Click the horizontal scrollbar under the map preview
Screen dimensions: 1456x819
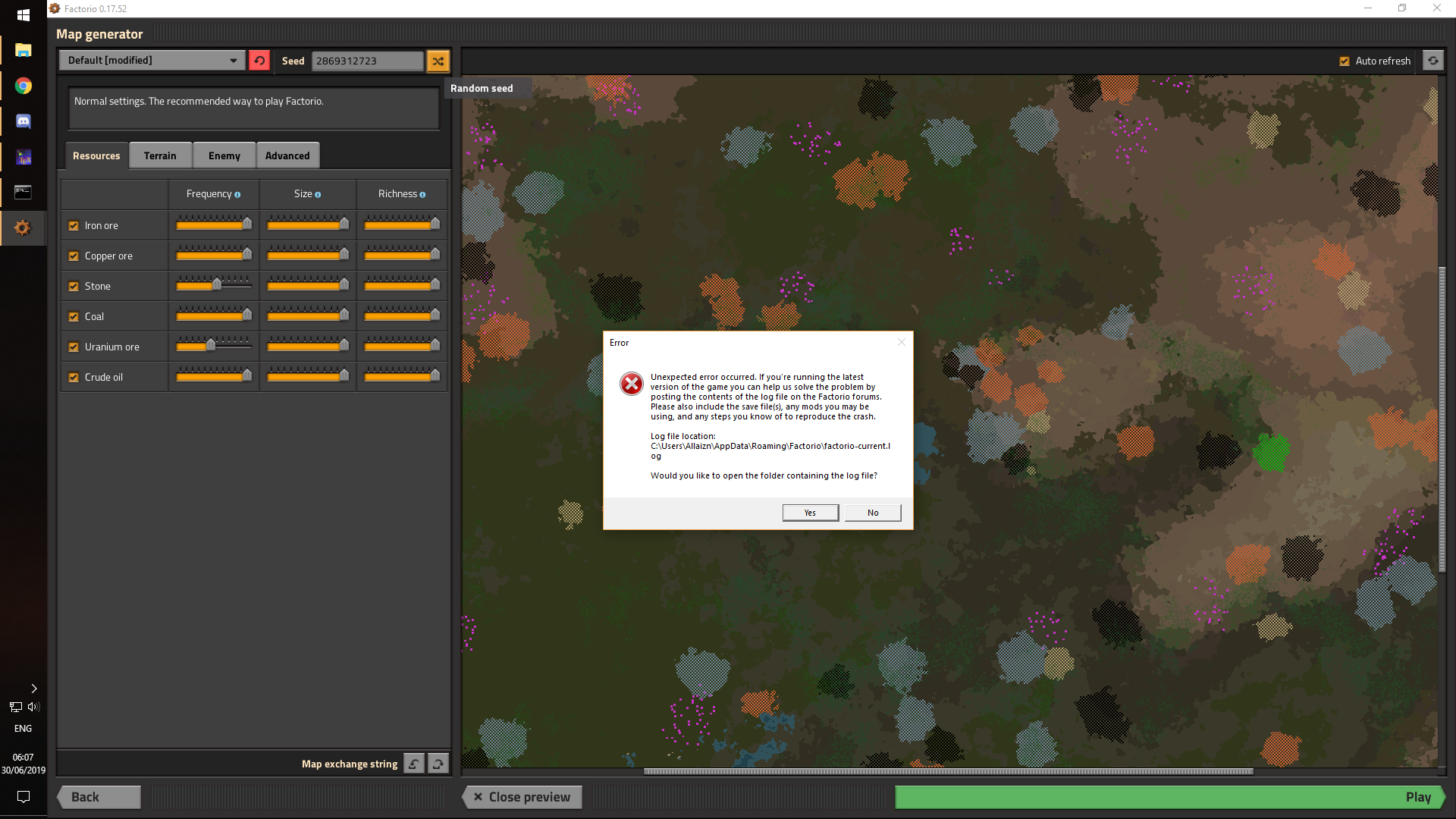tap(948, 771)
